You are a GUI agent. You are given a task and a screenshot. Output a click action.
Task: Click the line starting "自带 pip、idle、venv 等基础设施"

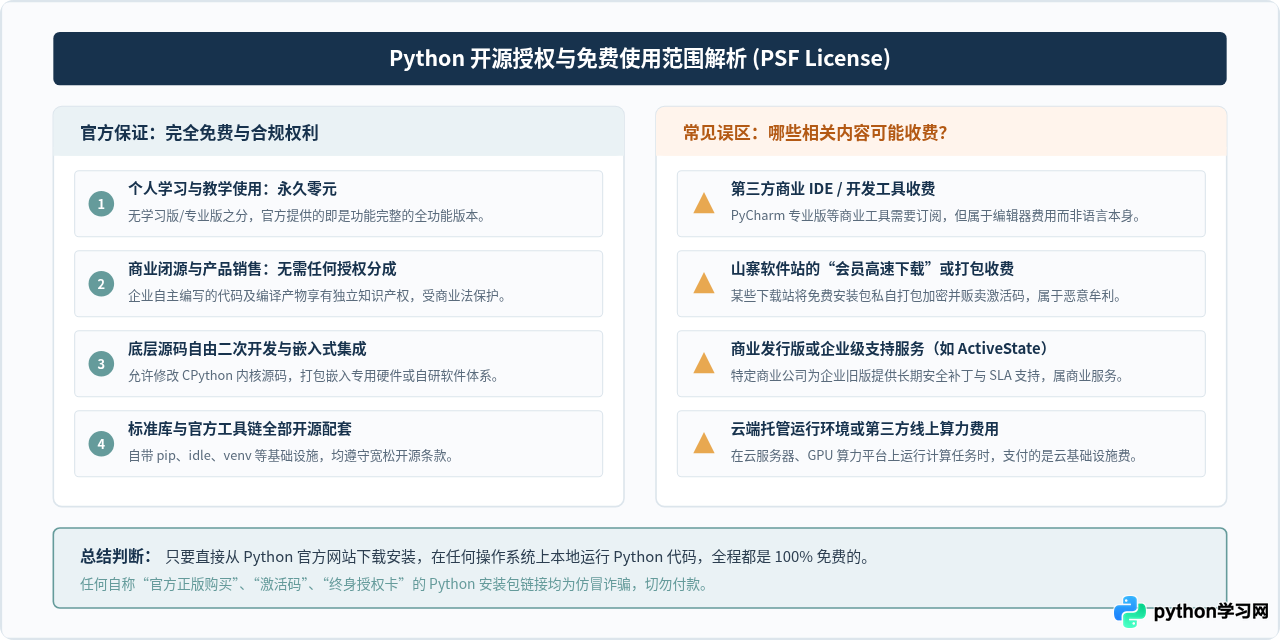click(x=292, y=456)
